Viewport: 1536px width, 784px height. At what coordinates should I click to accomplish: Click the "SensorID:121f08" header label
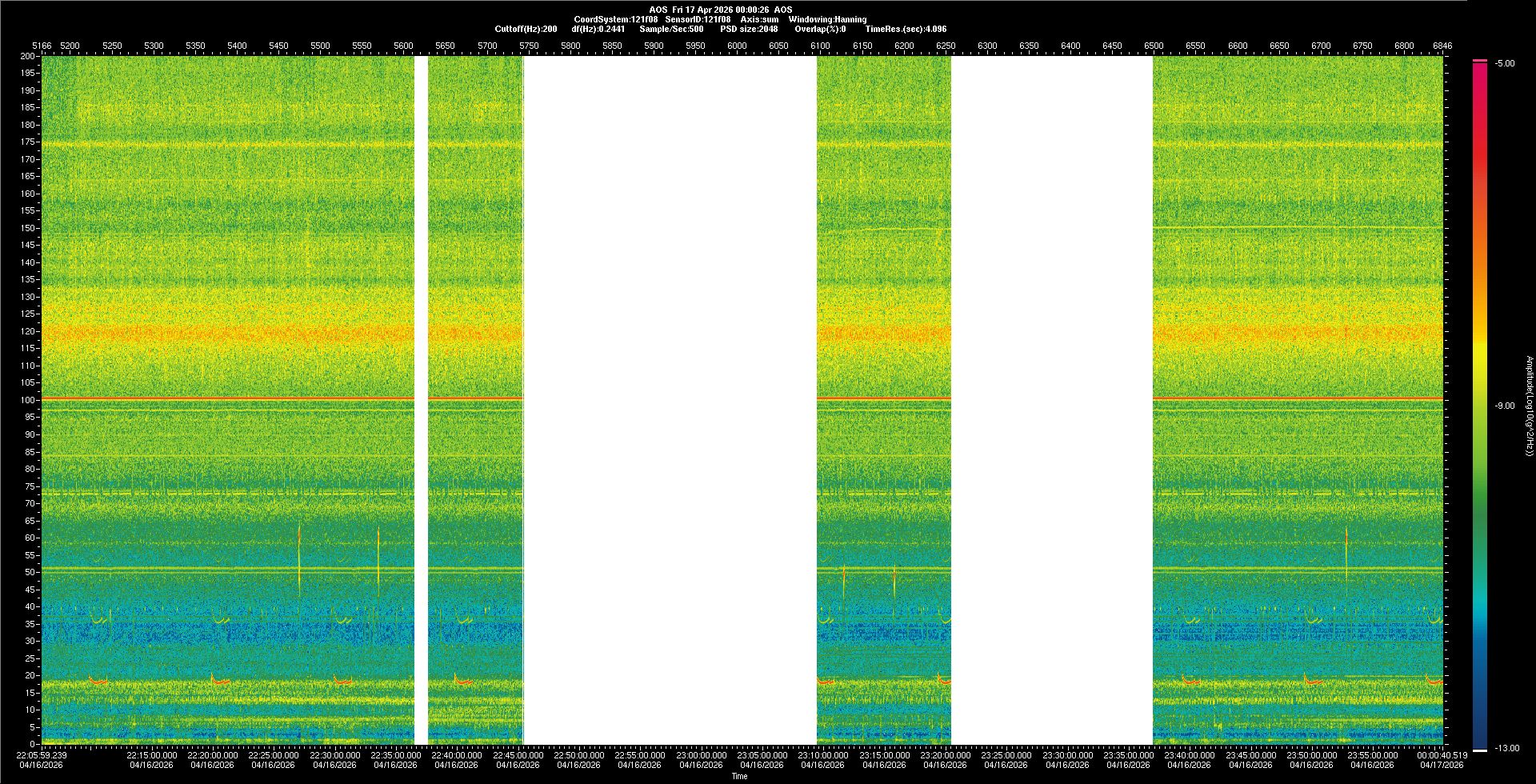click(698, 19)
